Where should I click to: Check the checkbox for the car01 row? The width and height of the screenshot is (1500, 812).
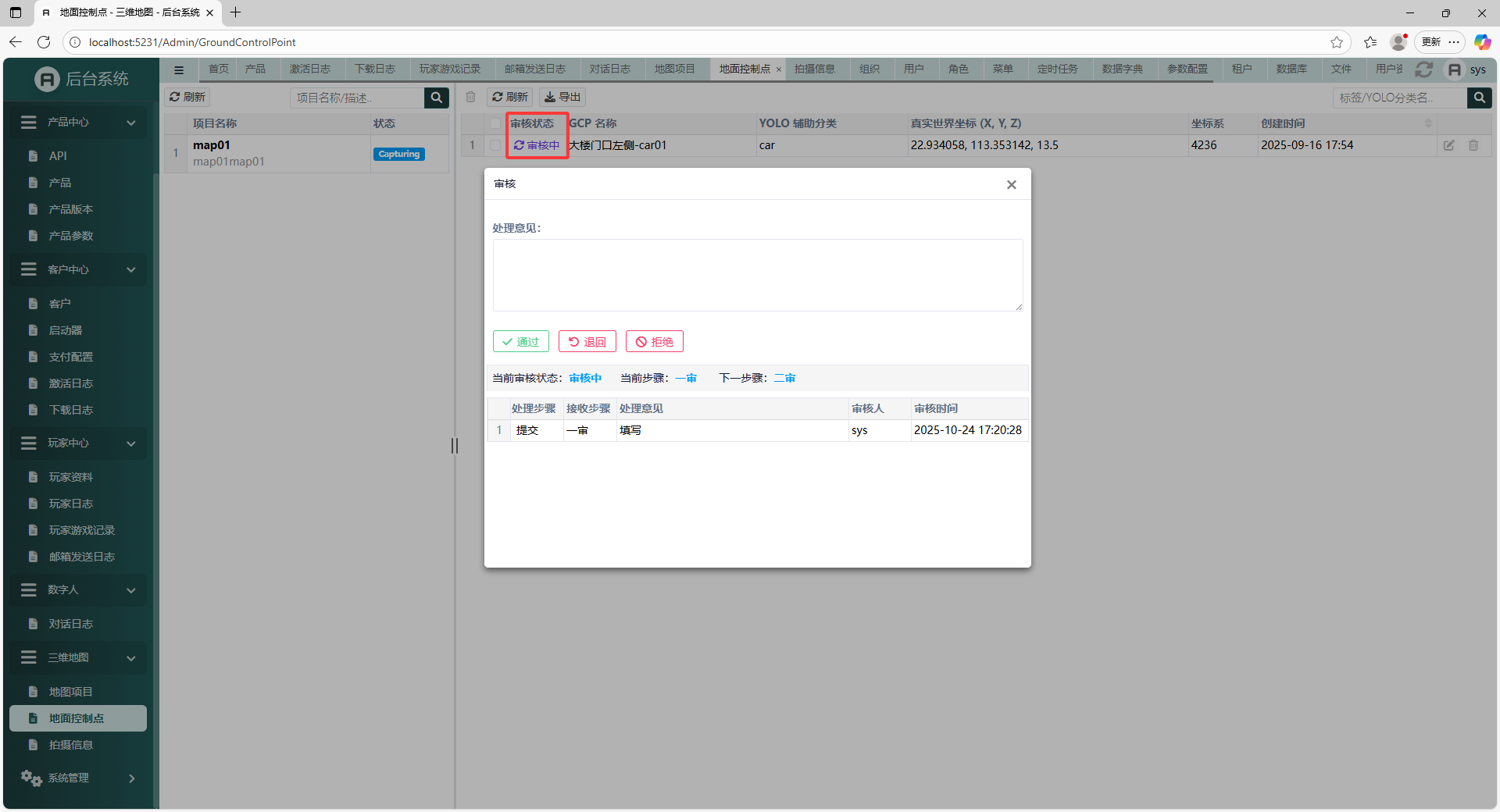click(495, 145)
